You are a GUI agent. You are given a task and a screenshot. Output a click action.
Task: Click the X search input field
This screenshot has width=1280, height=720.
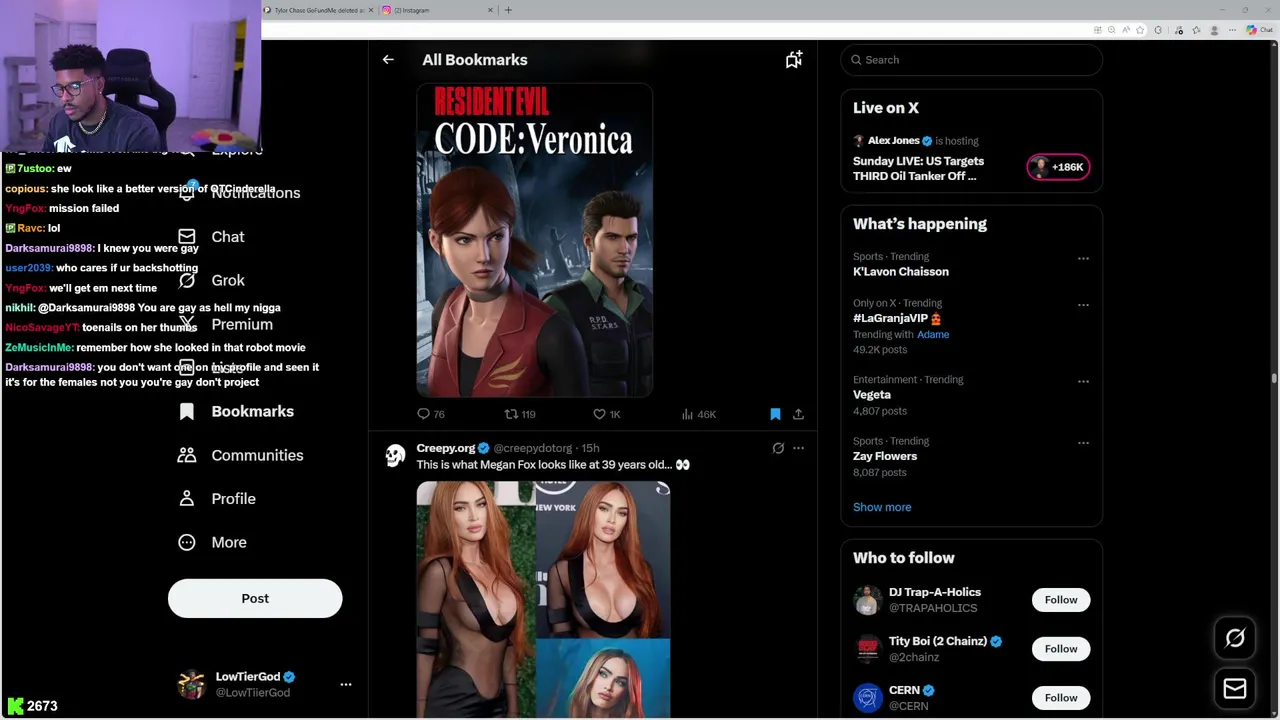[971, 60]
